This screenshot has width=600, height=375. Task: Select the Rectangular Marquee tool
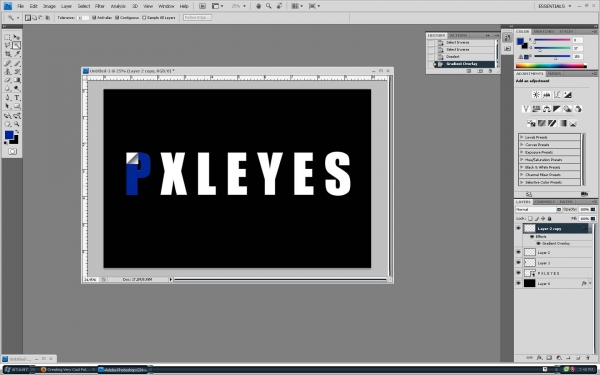pyautogui.click(x=7, y=37)
